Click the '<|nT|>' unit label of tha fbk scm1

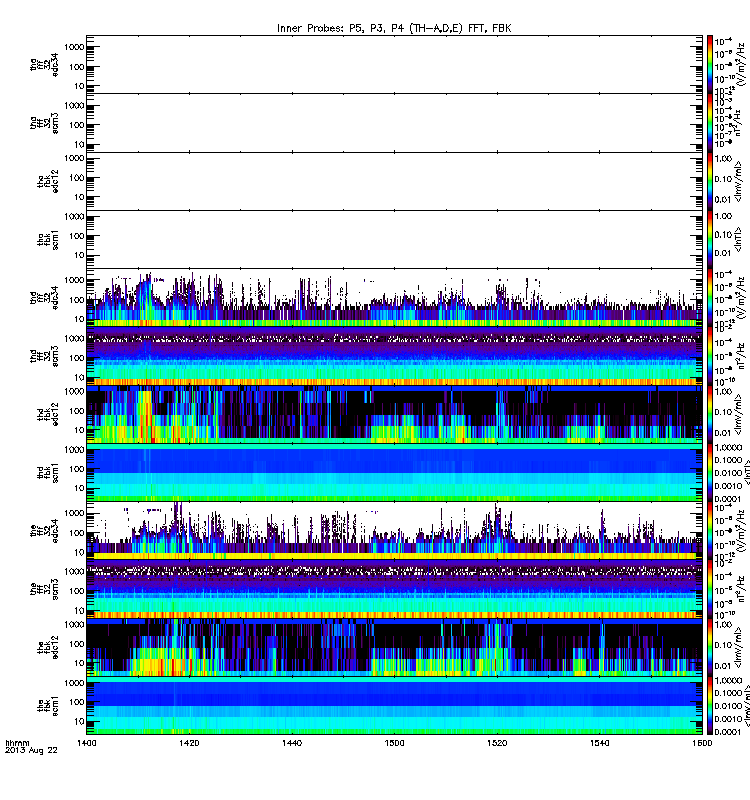tap(738, 240)
